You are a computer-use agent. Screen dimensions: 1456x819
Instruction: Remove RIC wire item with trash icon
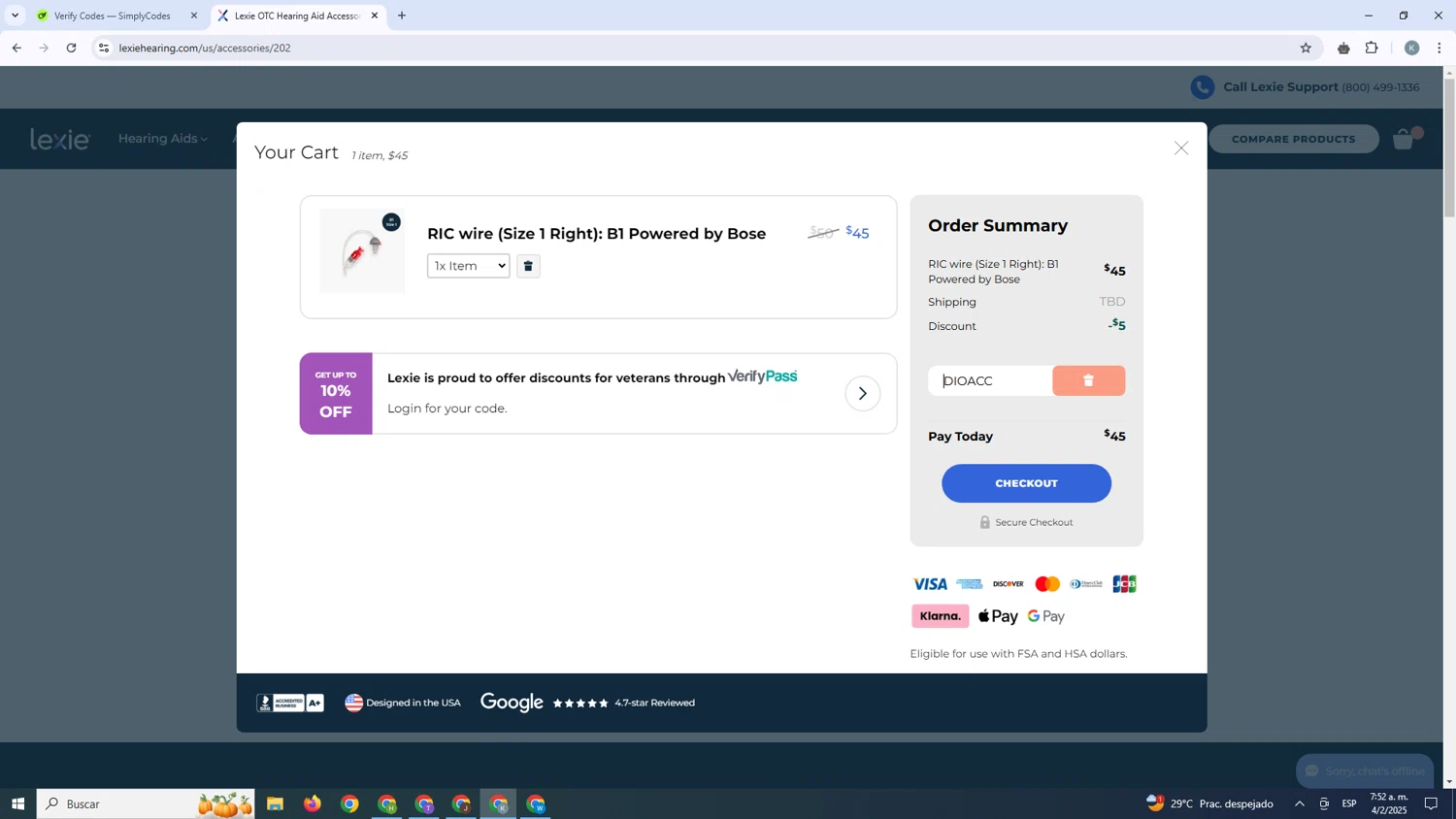pyautogui.click(x=528, y=266)
